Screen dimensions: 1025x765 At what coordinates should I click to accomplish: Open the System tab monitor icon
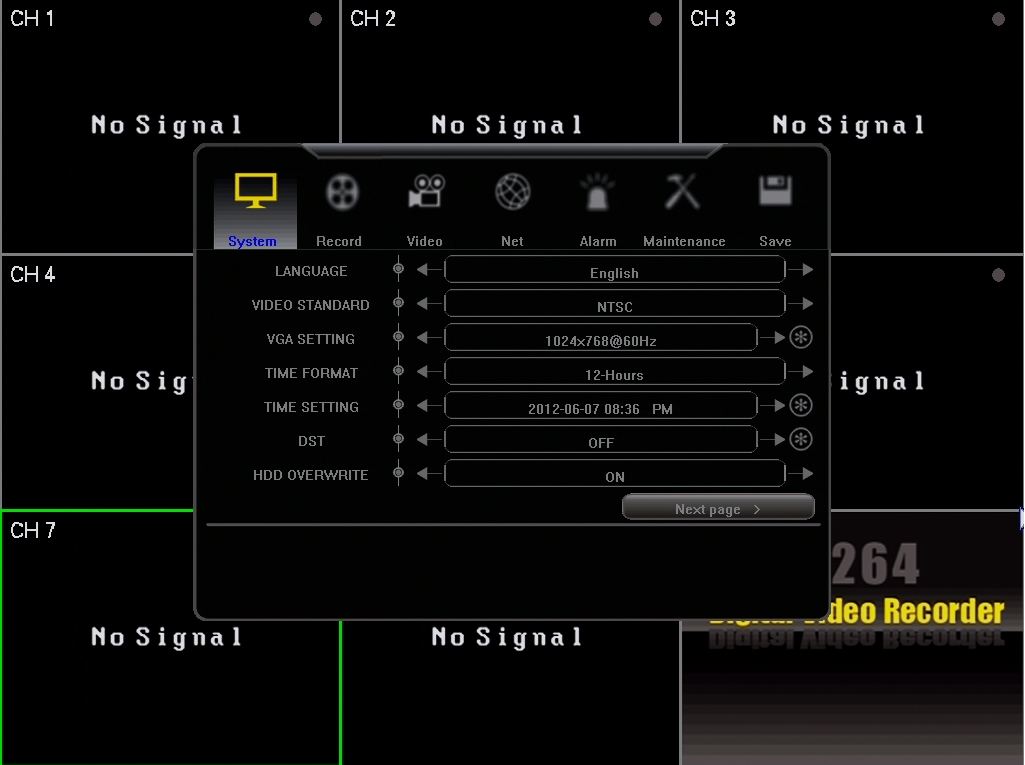click(256, 190)
